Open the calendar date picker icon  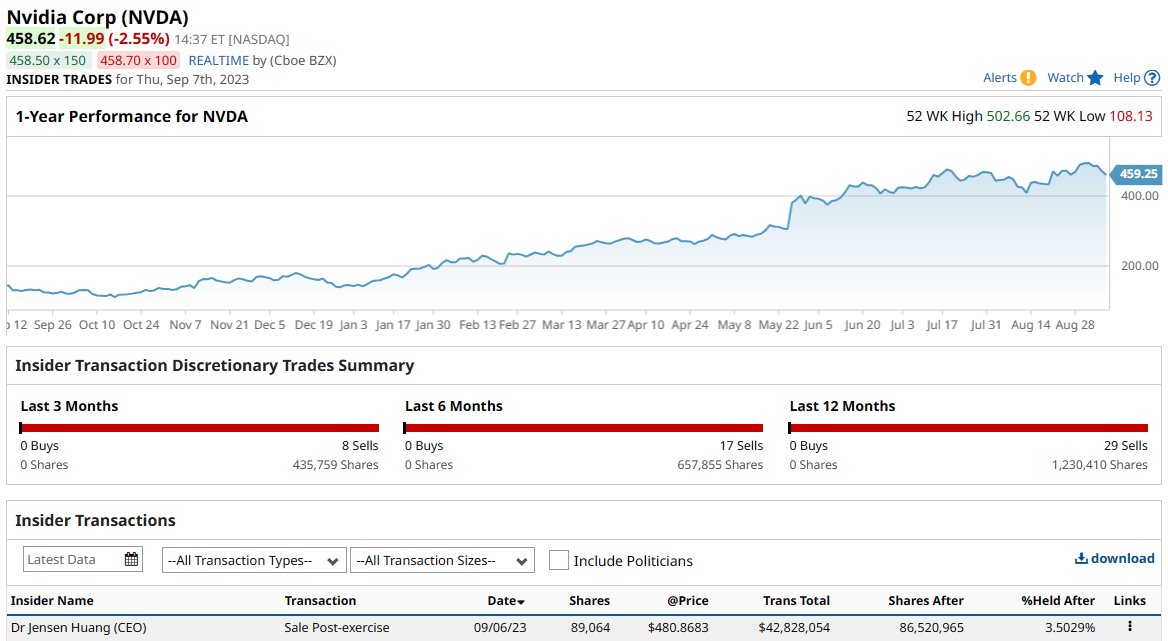[131, 559]
